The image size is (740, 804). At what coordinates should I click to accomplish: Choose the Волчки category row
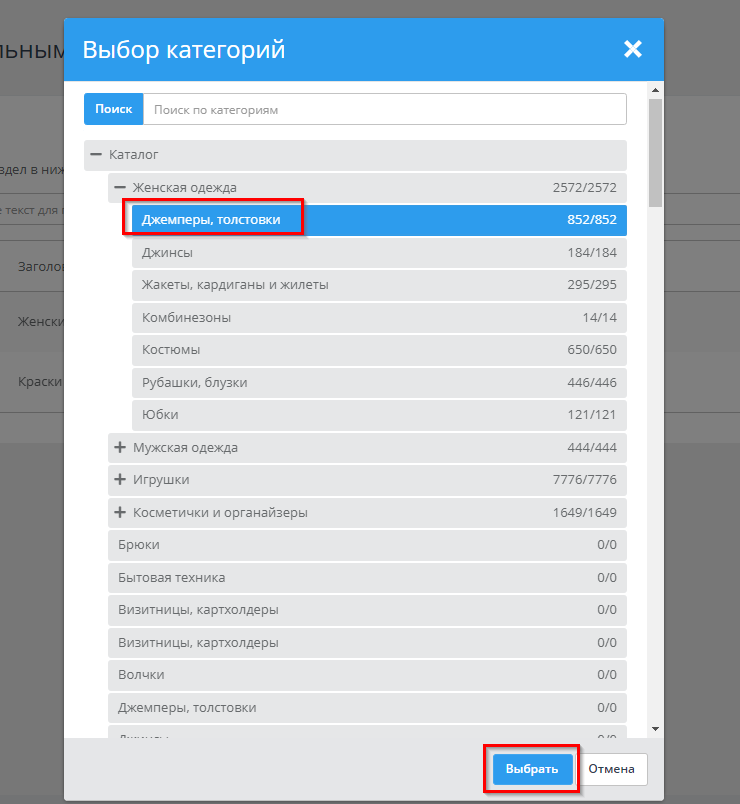367,674
